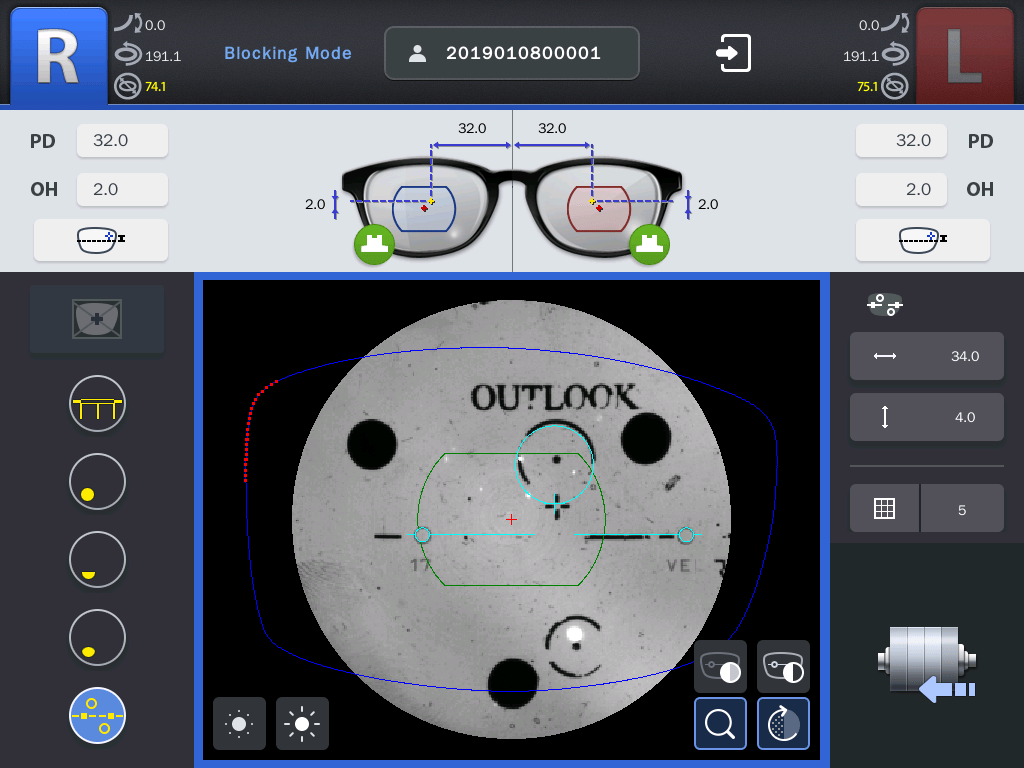Click the right cyan alignment handle on the lens

click(686, 536)
